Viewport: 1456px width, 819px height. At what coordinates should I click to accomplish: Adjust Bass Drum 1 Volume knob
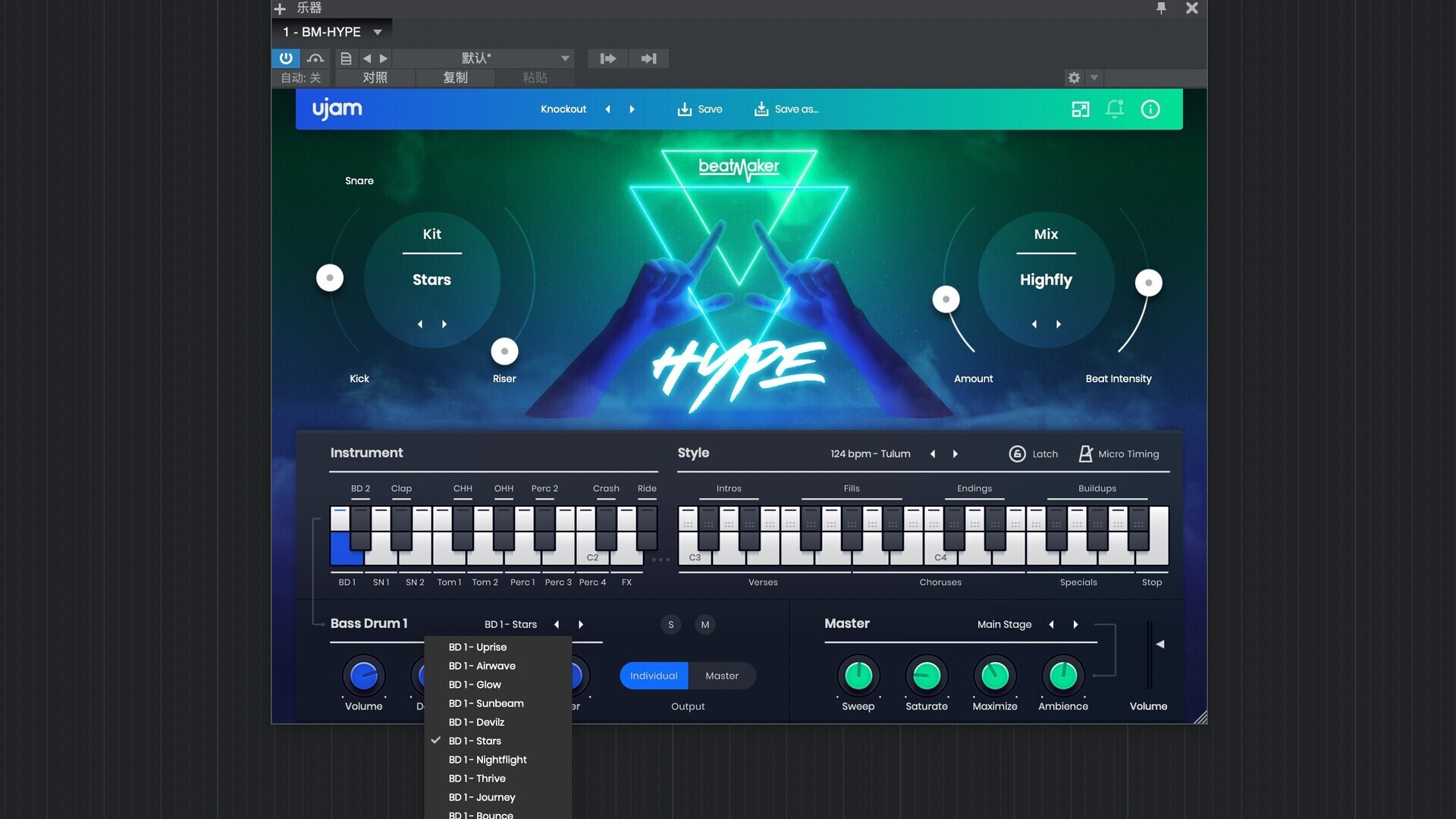click(364, 676)
